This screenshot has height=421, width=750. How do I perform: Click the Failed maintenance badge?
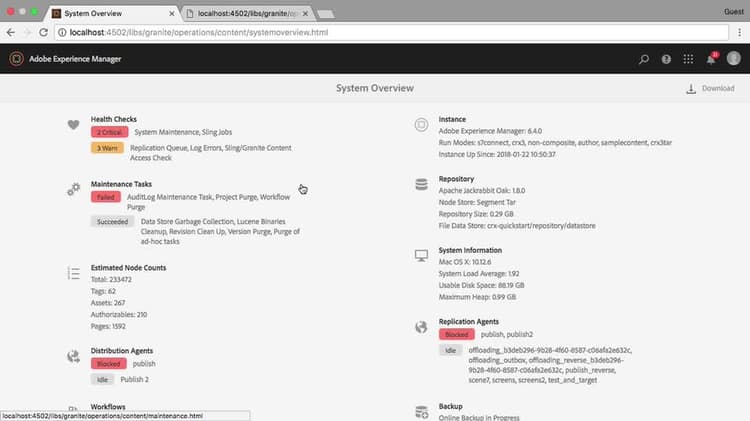106,197
